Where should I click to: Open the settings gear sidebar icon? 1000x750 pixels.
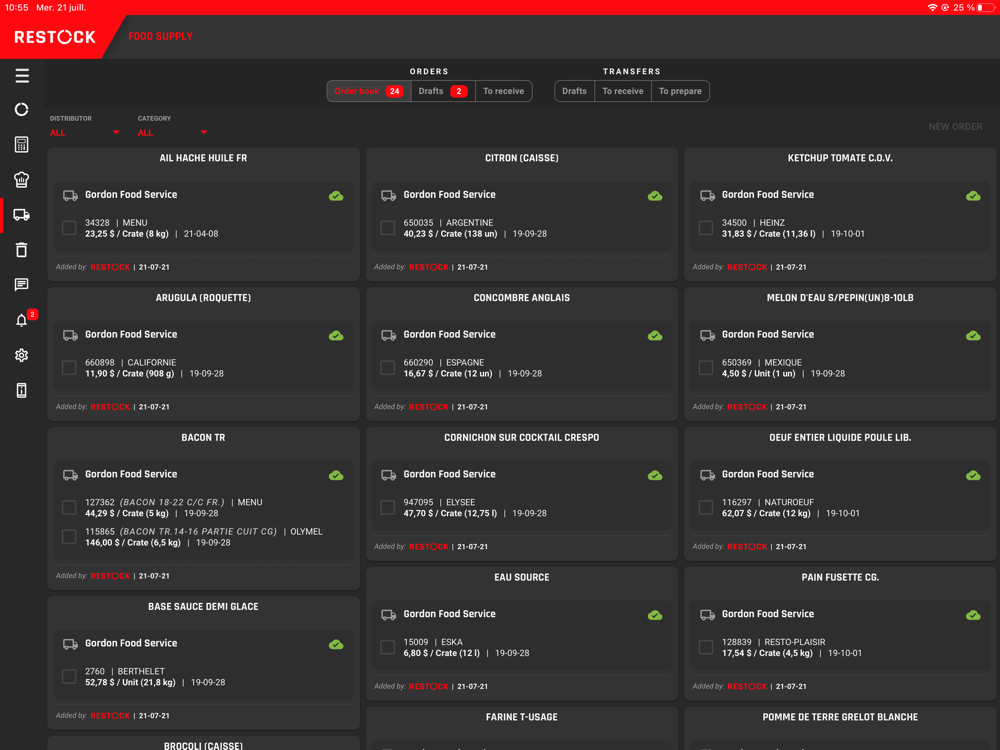[x=22, y=355]
